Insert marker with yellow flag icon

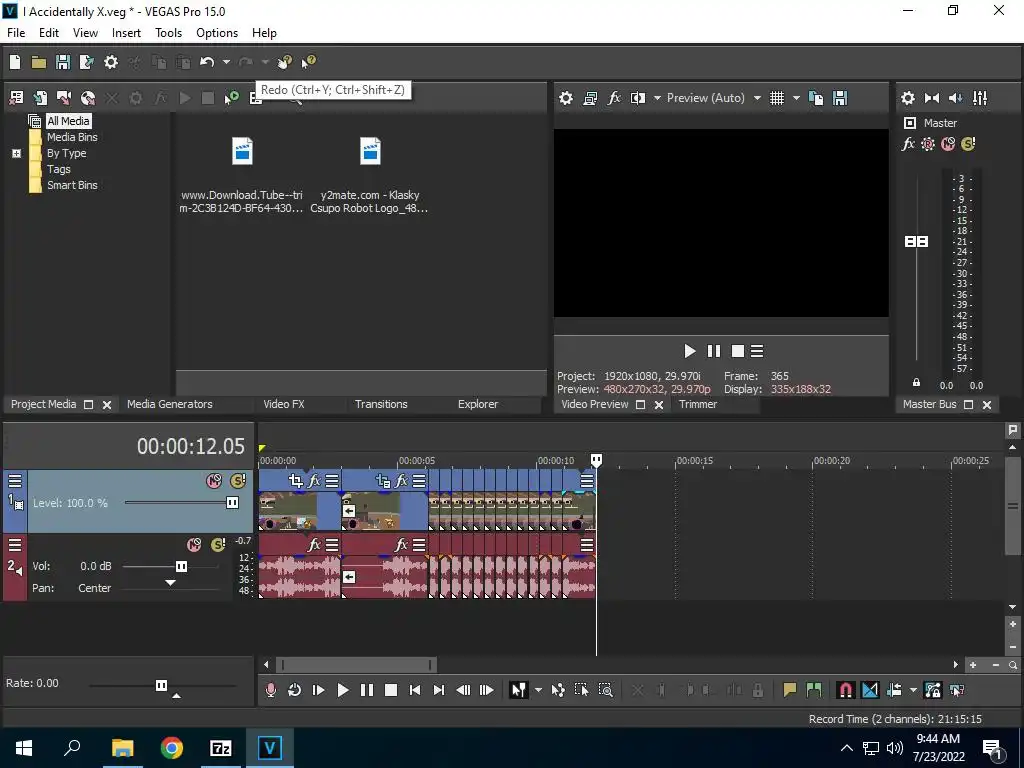coord(790,690)
